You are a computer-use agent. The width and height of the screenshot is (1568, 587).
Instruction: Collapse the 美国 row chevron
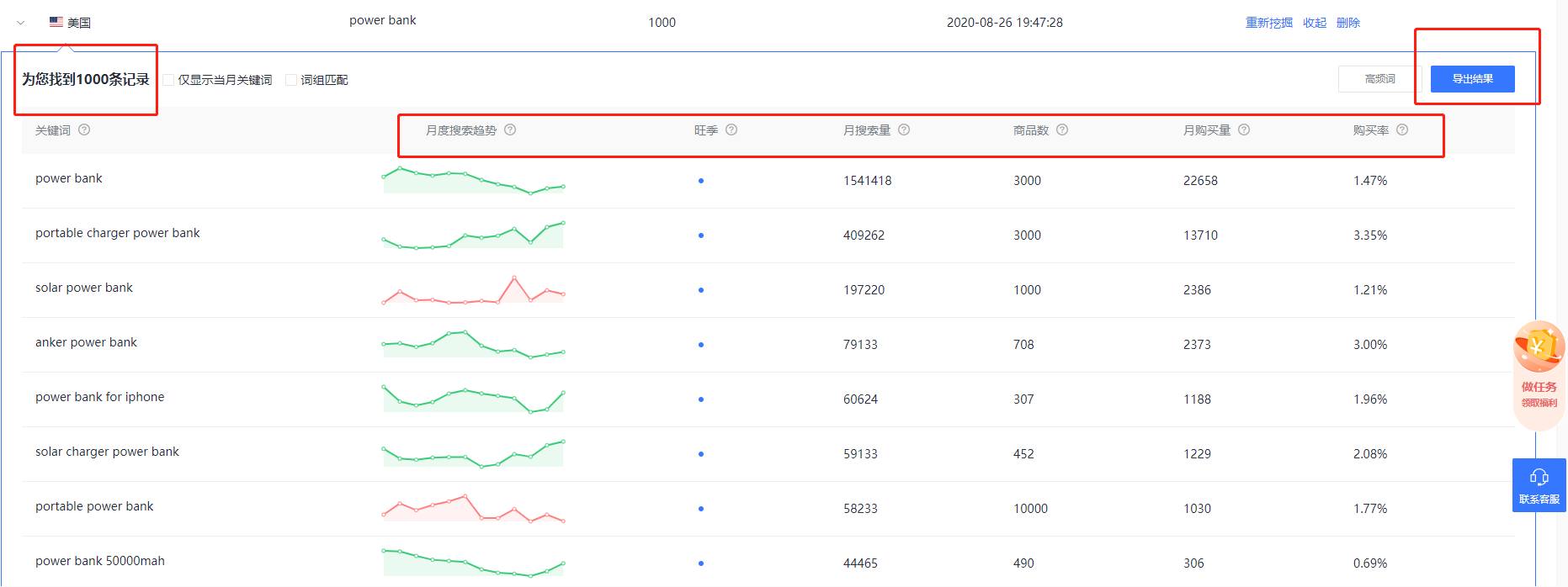(21, 23)
